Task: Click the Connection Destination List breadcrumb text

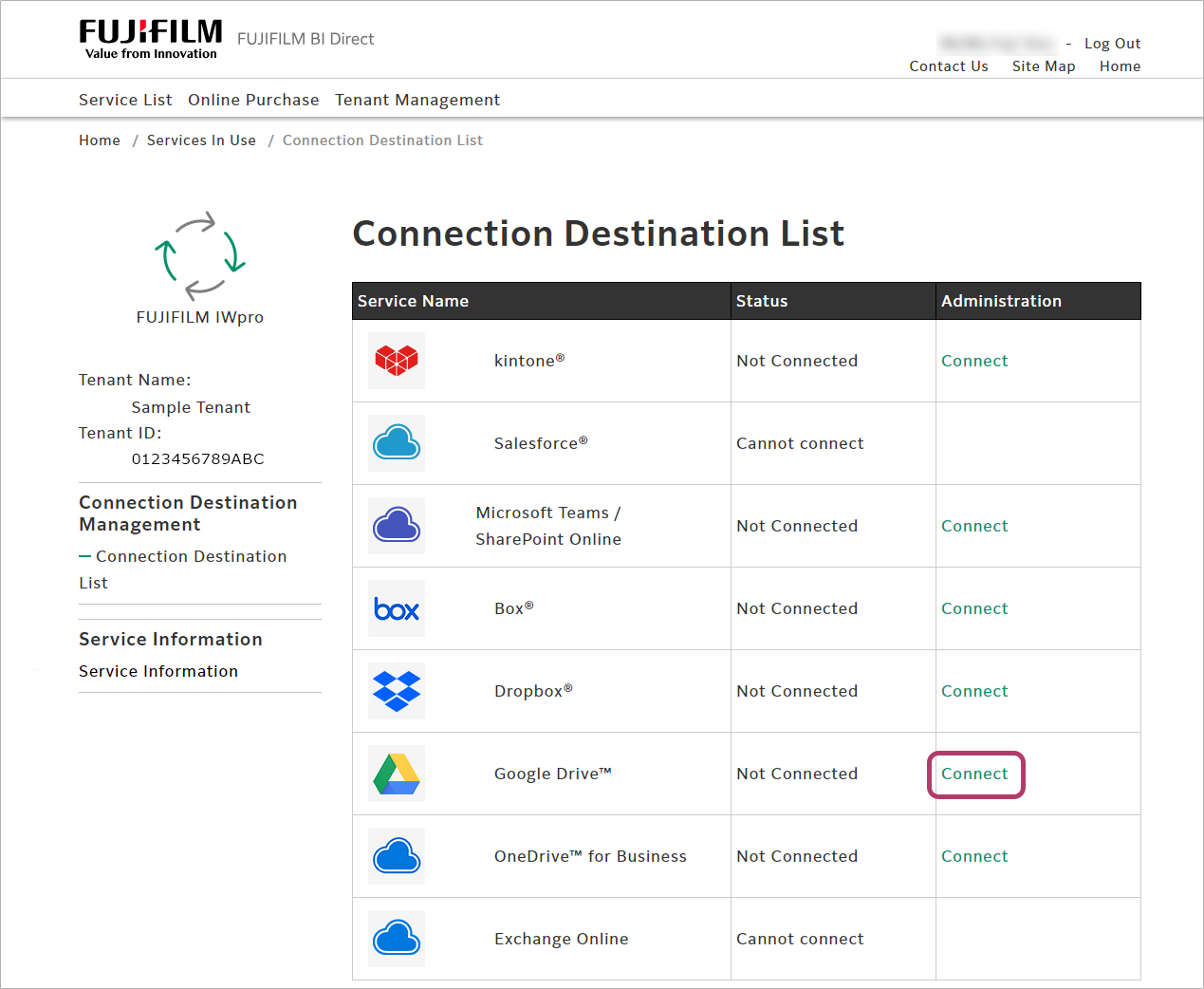Action: (x=382, y=140)
